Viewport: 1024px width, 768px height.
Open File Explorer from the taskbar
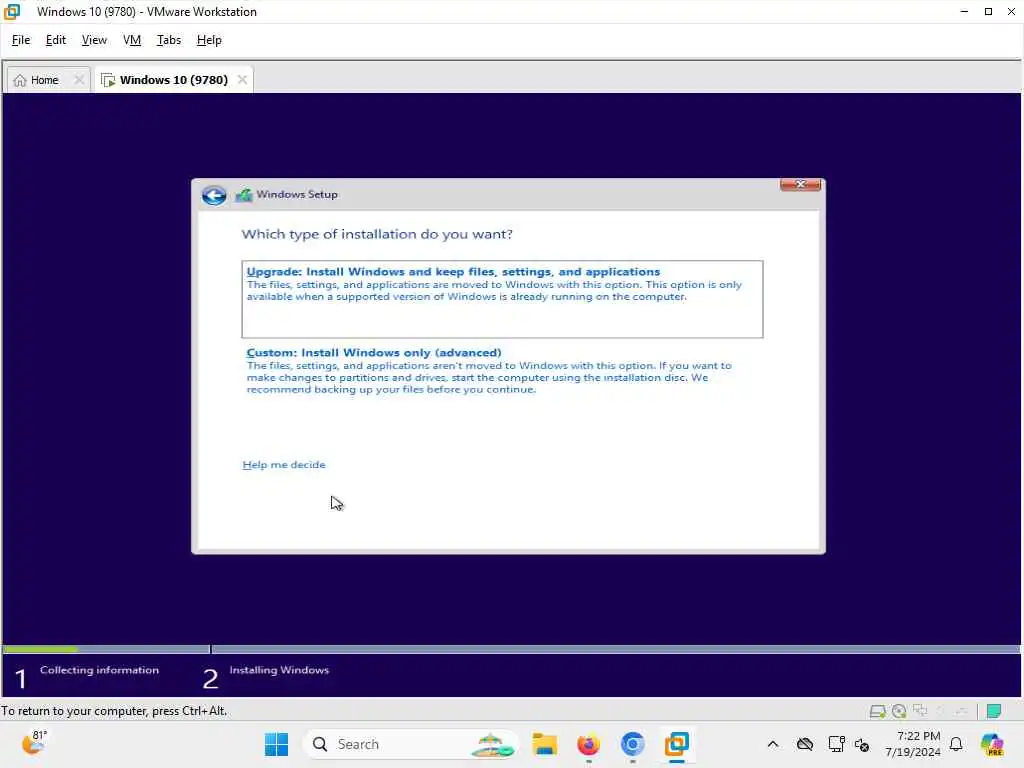coord(544,744)
